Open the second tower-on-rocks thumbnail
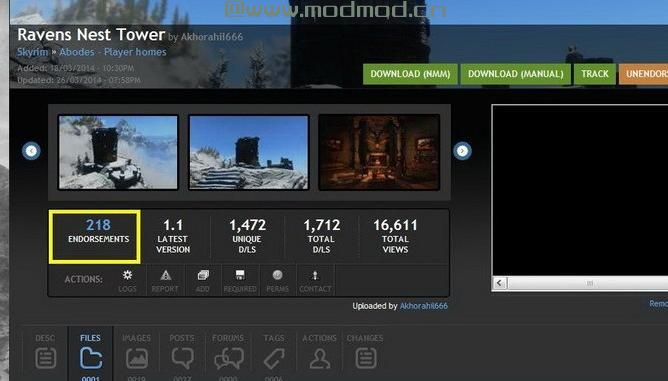This screenshot has width=668, height=381. [248, 152]
